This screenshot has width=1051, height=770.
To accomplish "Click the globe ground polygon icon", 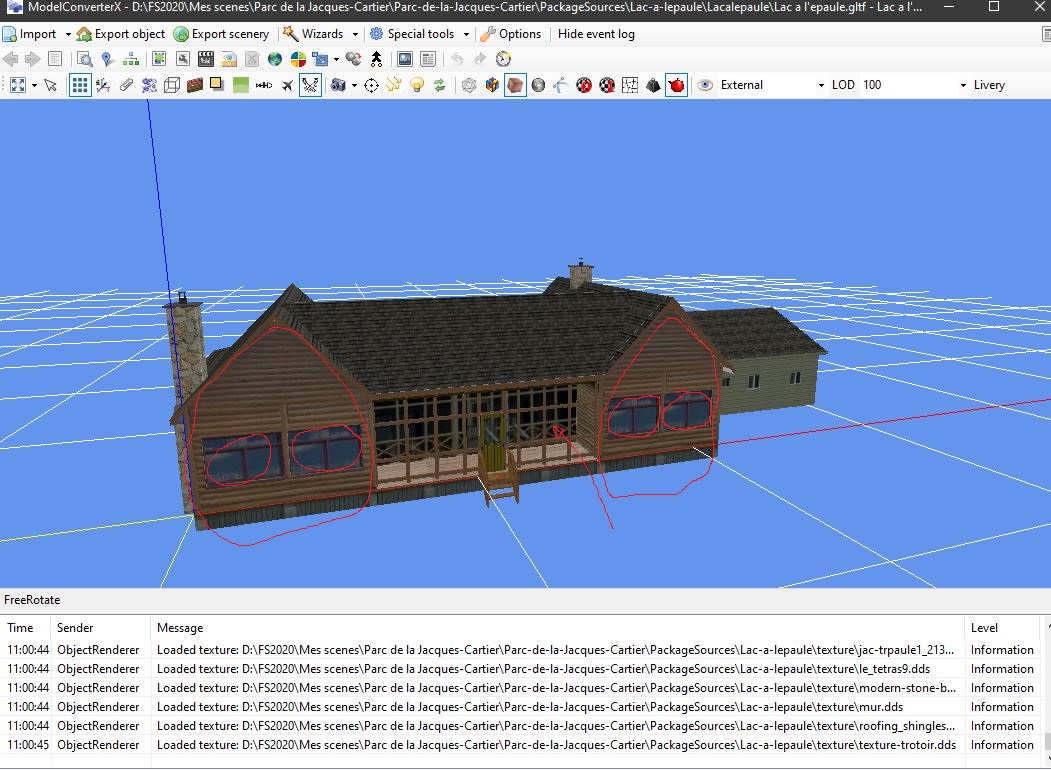I will coord(275,59).
